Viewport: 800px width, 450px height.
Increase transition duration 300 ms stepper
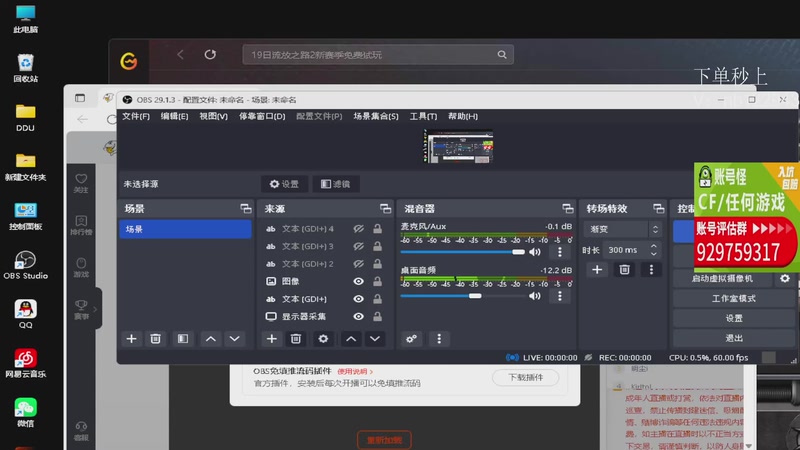654,246
